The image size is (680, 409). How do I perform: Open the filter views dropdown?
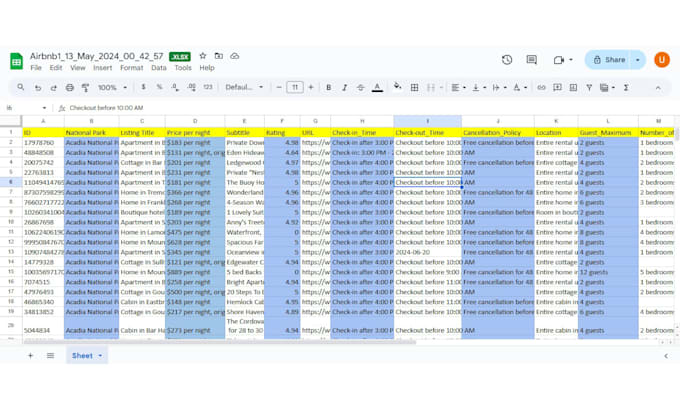607,88
